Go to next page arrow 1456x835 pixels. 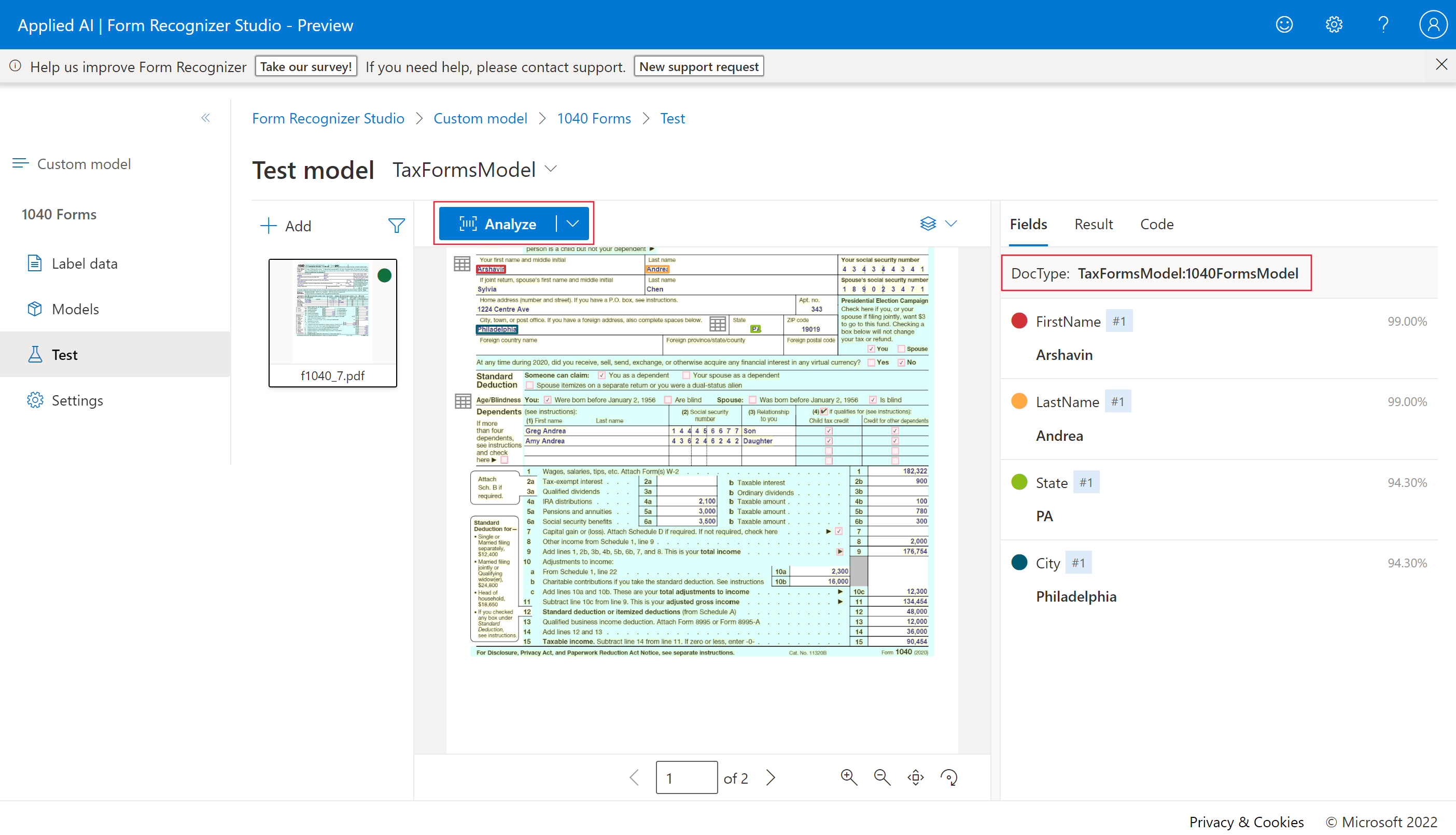click(771, 777)
